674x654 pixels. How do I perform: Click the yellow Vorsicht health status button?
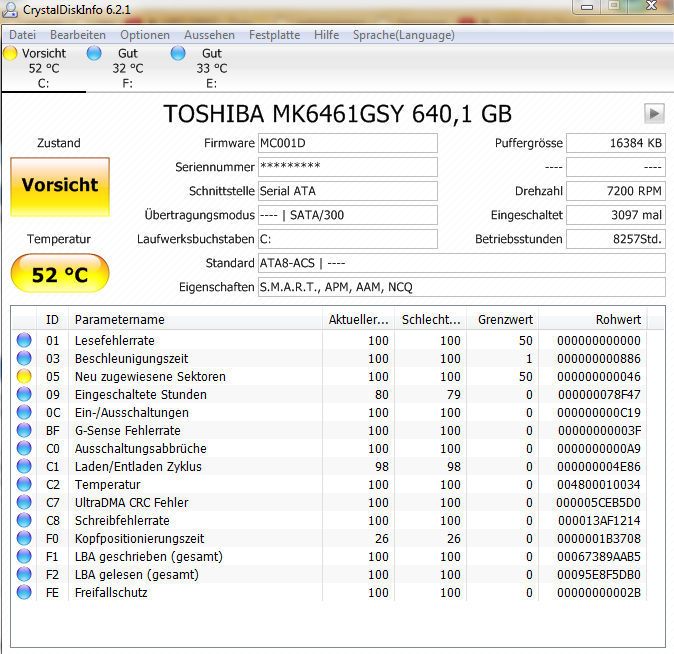point(60,187)
